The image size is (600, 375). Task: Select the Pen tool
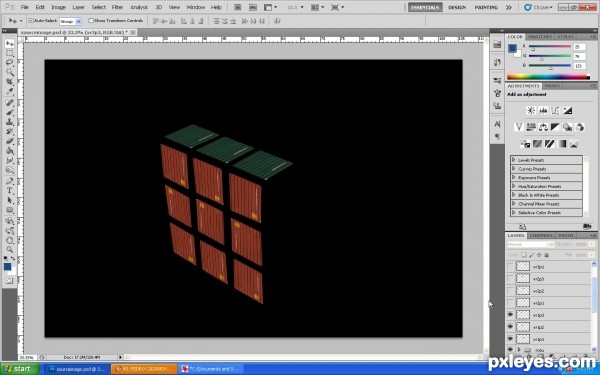10,181
